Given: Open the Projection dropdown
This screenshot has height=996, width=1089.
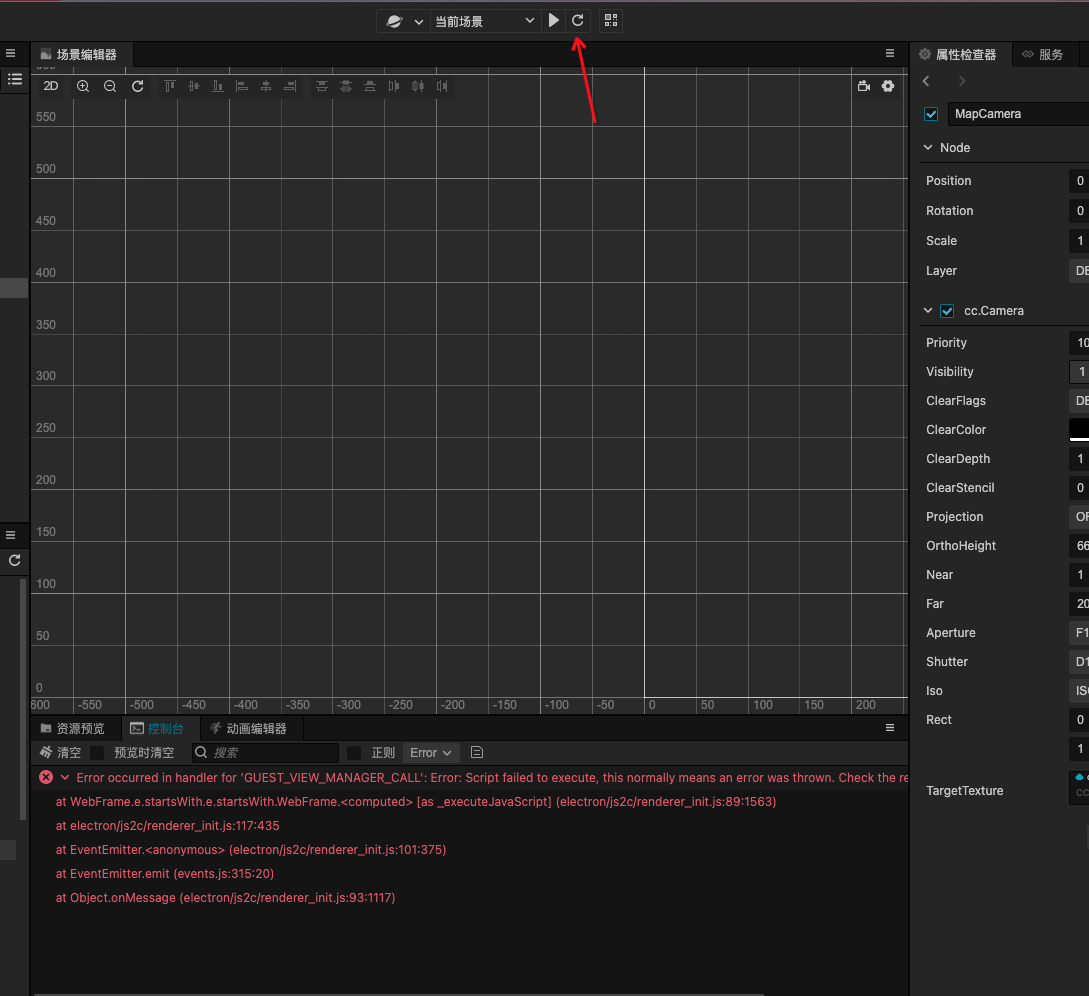Looking at the screenshot, I should [1079, 517].
